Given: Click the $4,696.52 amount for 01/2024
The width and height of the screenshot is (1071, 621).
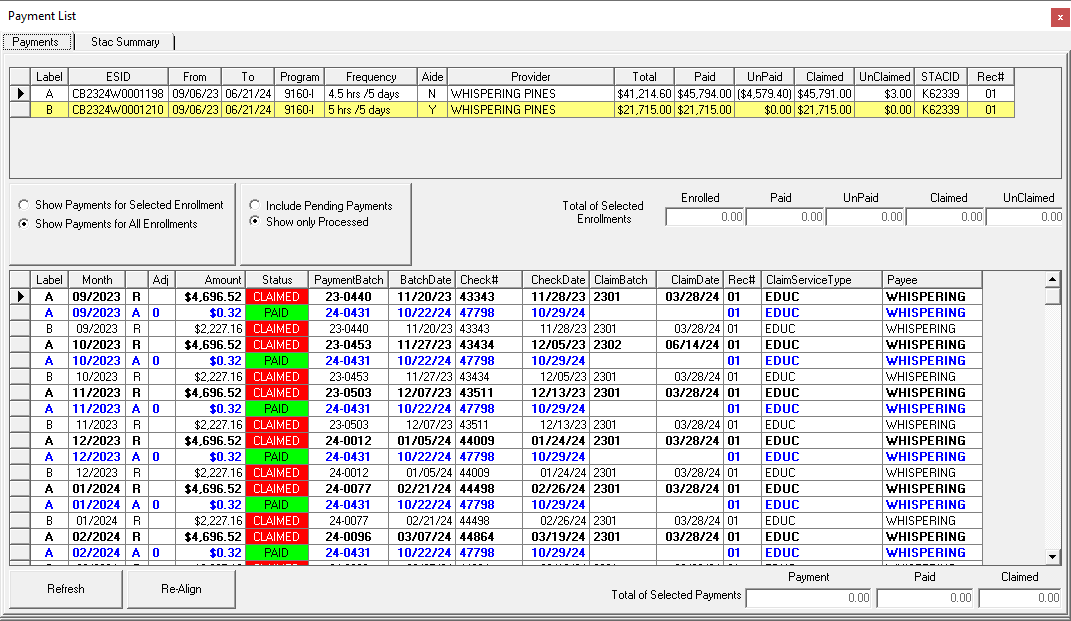Looking at the screenshot, I should (x=210, y=488).
